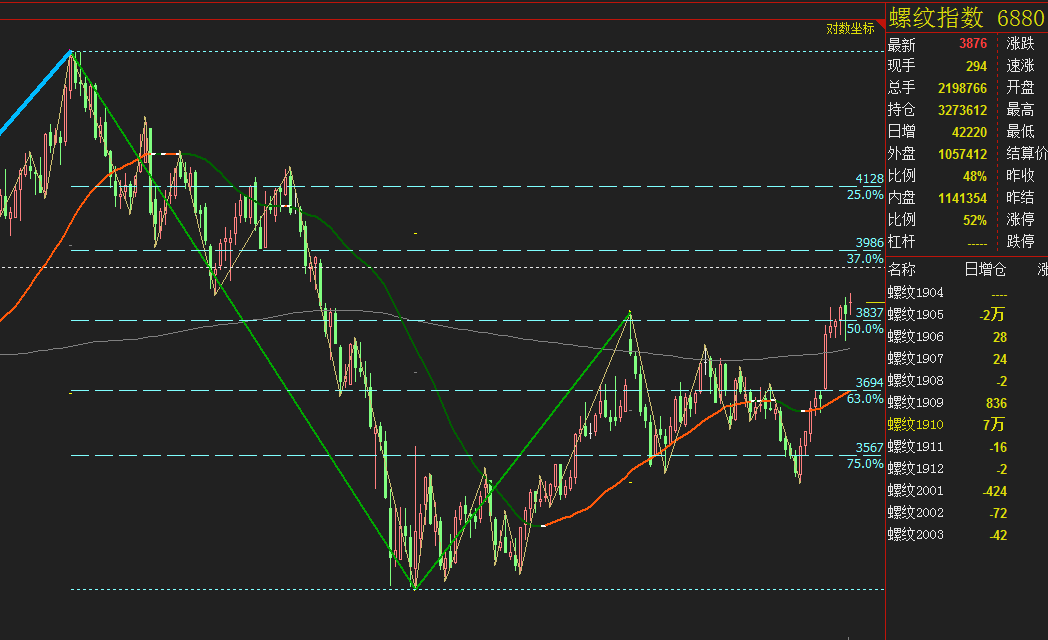Click the 3694 Fibonacci level label

tap(870, 383)
